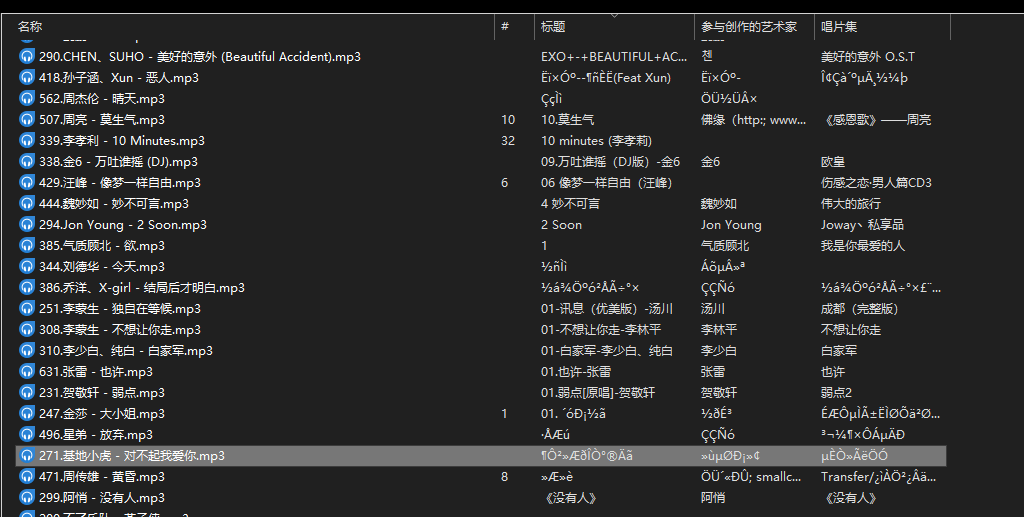Click artist cell 李林平

pos(718,330)
